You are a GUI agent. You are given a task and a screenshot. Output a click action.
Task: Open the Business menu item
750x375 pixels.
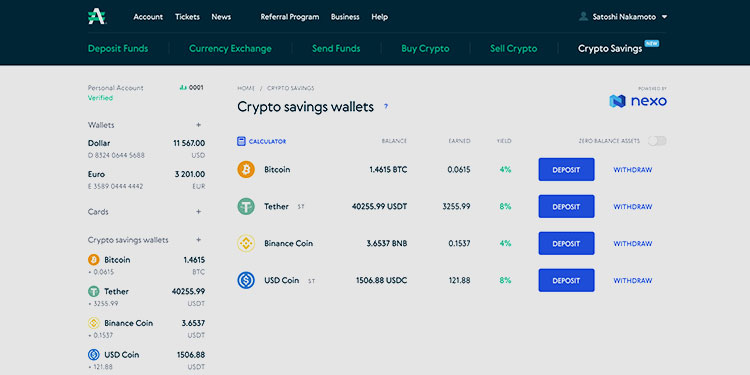click(x=345, y=17)
